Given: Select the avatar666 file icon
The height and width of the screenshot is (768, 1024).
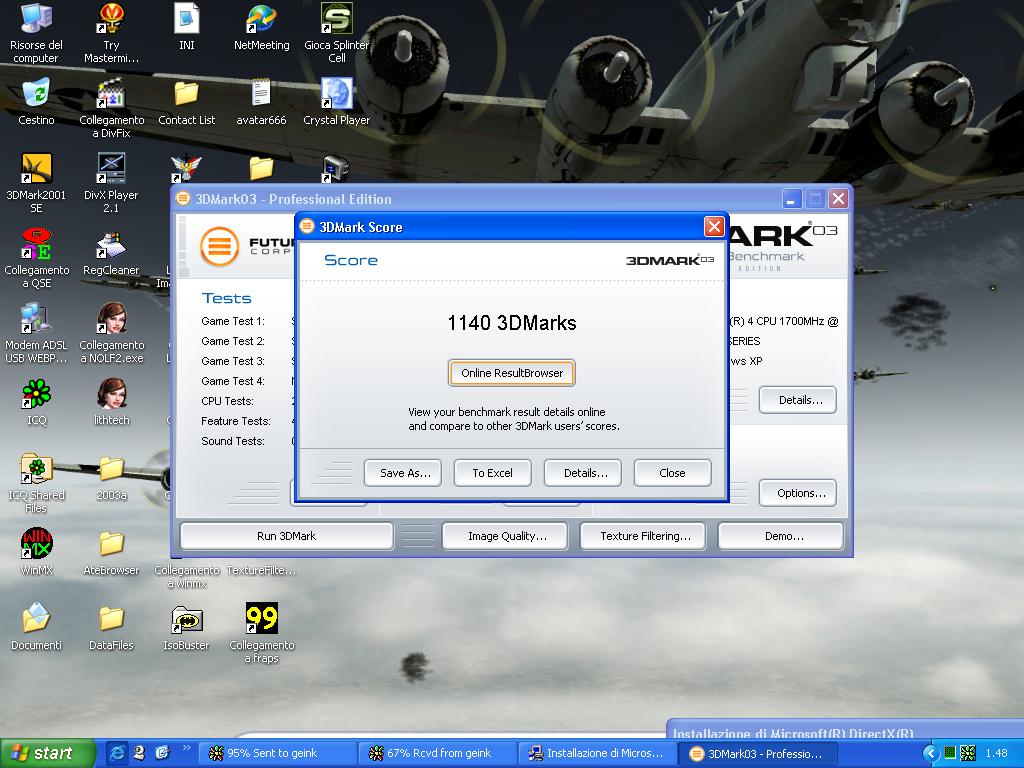Looking at the screenshot, I should point(261,102).
